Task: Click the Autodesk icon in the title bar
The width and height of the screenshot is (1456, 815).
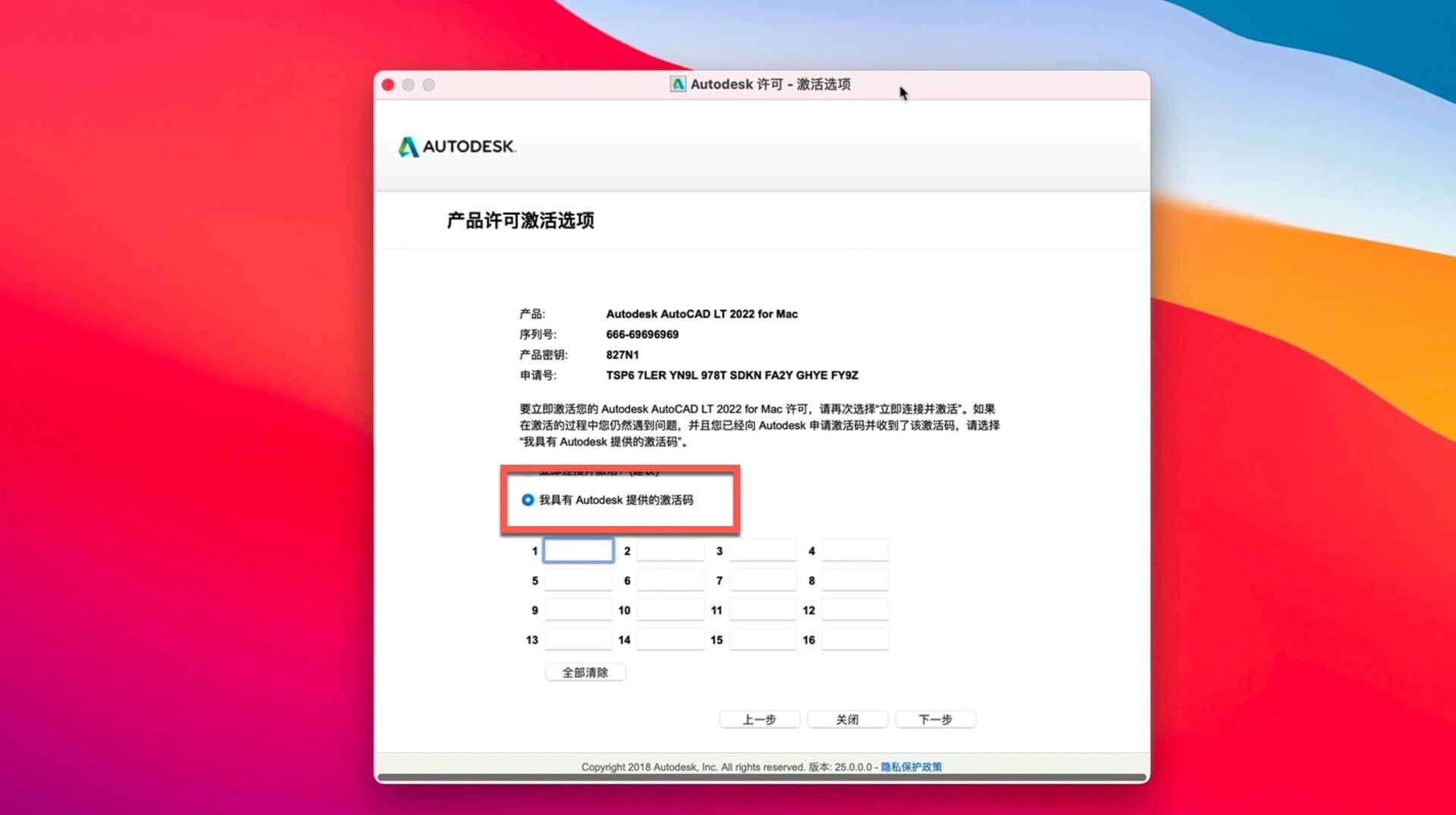Action: [677, 84]
